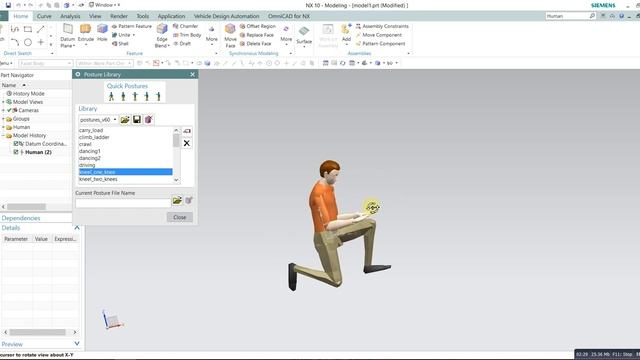Click the Current Posture File Name field
This screenshot has height=360, width=640.
click(122, 202)
